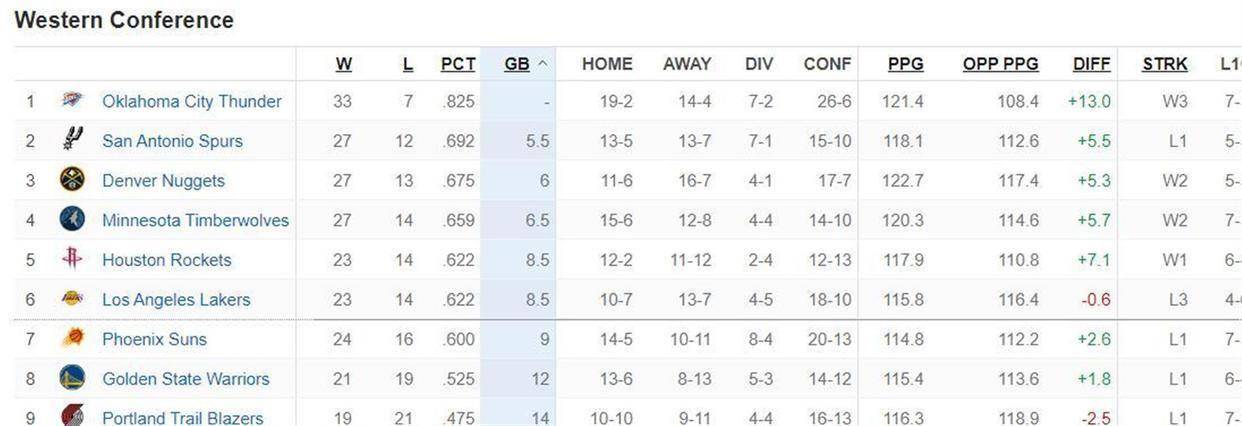This screenshot has width=1242, height=426.
Task: Click the Golden State Warriors logo icon
Action: click(71, 379)
